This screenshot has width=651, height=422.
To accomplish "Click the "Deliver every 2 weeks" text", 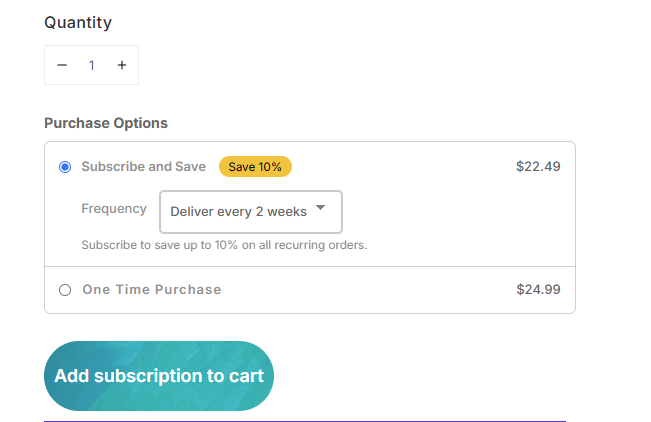I will pos(238,212).
